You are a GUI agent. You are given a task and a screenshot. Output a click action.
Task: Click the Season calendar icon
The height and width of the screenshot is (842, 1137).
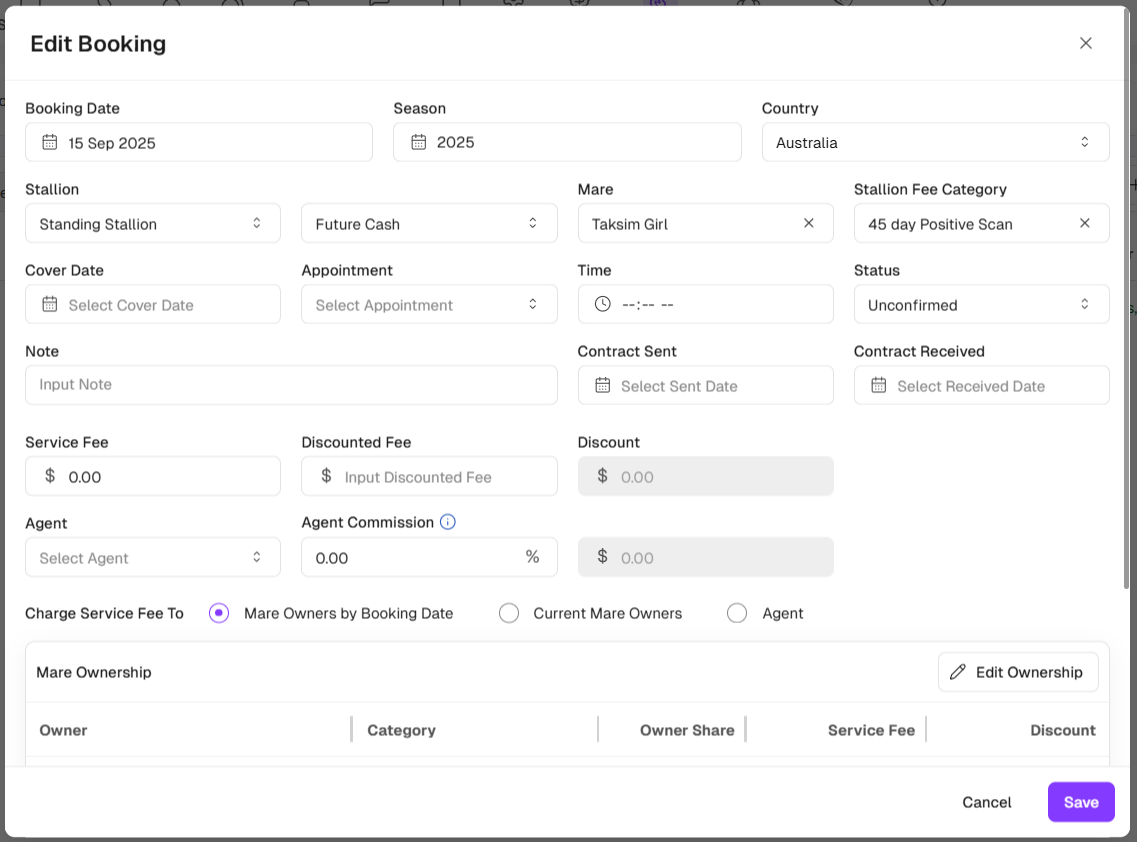(x=418, y=142)
